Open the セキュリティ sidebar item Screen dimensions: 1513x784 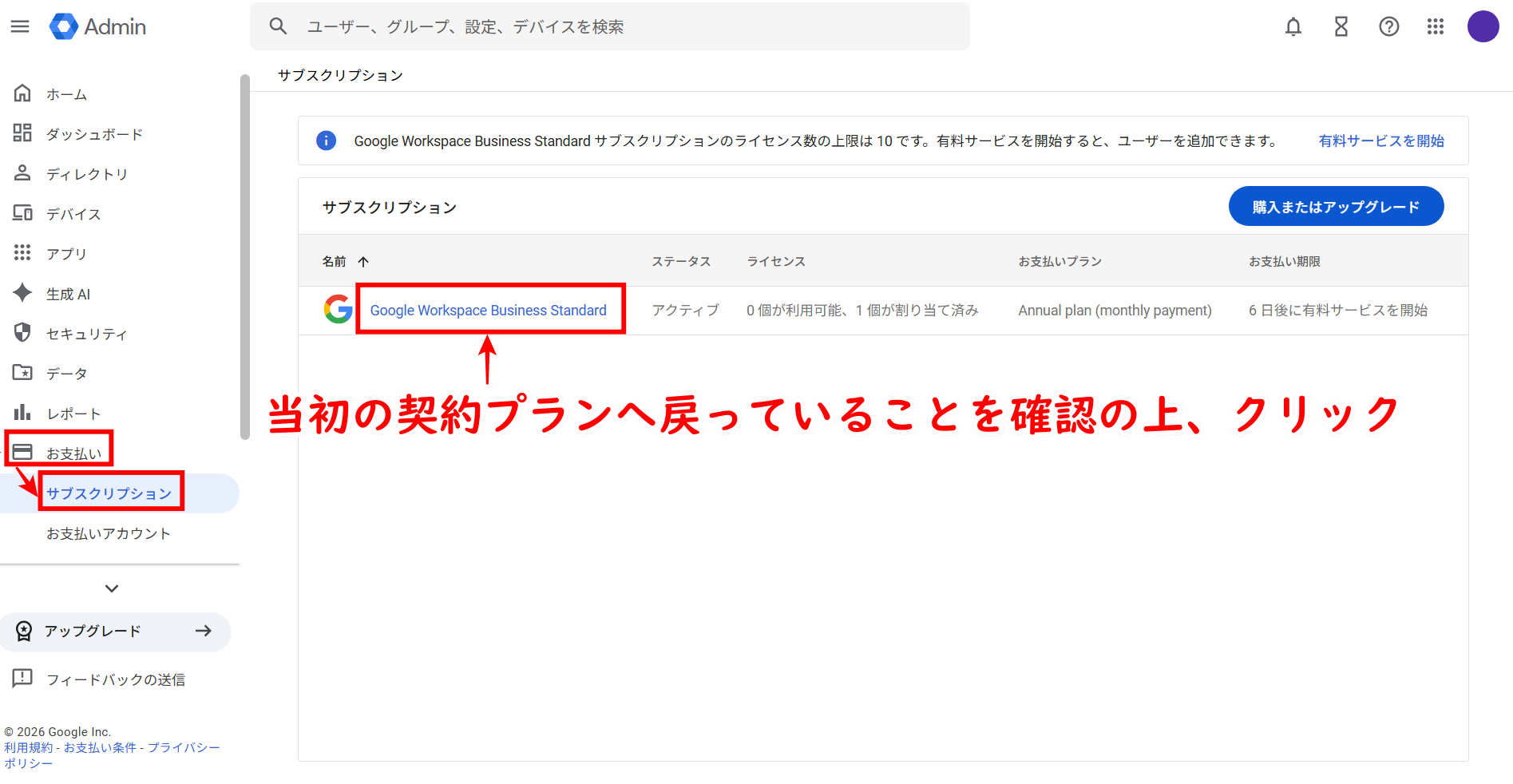86,334
